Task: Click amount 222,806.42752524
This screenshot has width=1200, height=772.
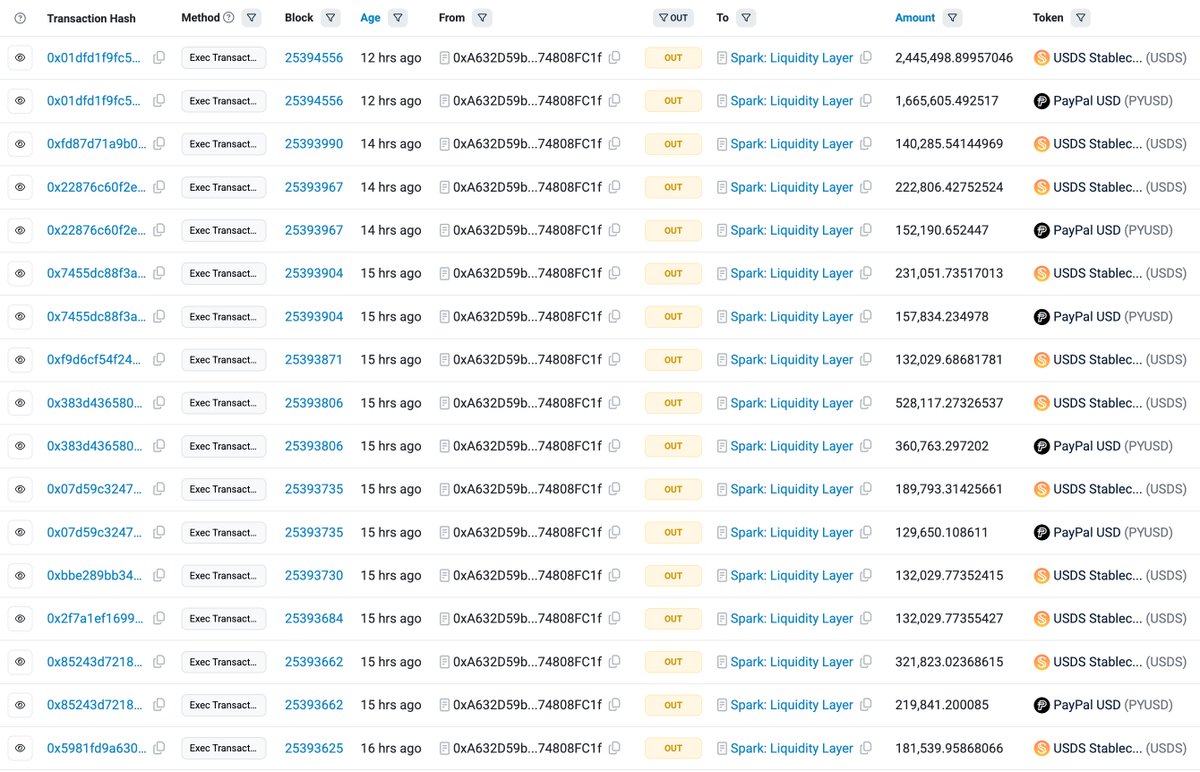Action: pos(949,187)
